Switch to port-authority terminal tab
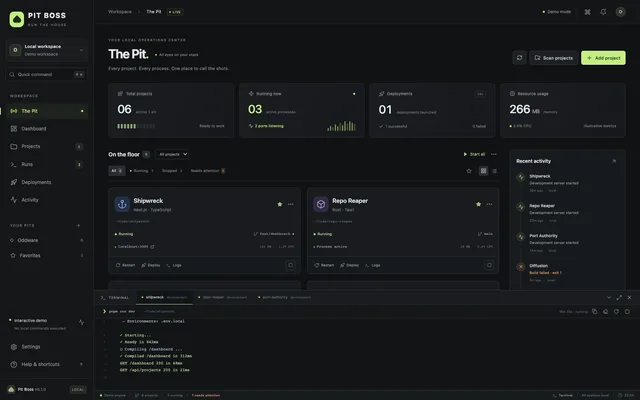Viewport: 640px width, 400px height. (x=284, y=298)
